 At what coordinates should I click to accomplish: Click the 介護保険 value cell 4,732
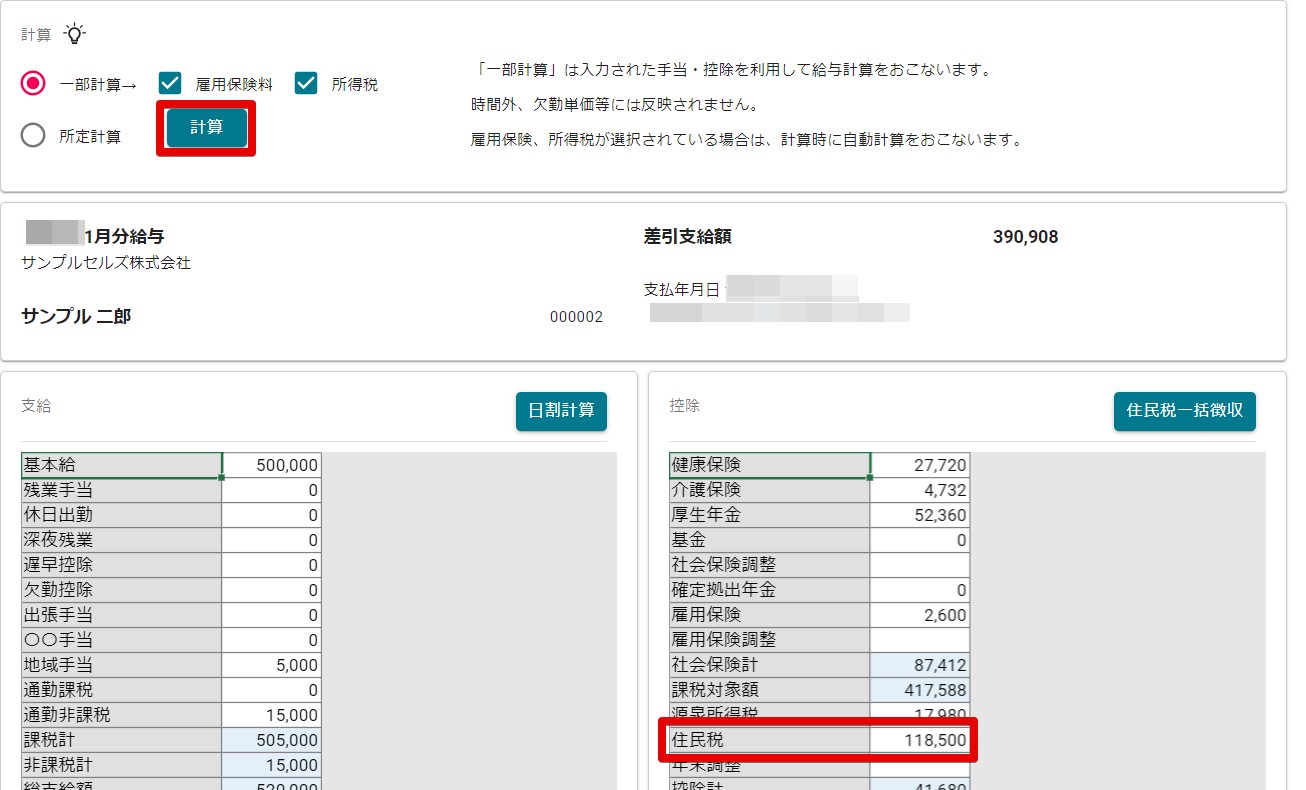[920, 490]
